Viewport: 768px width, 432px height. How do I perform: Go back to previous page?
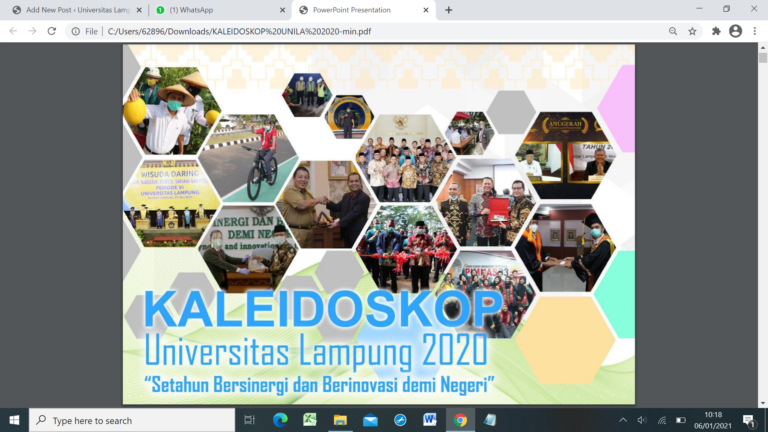pos(13,31)
